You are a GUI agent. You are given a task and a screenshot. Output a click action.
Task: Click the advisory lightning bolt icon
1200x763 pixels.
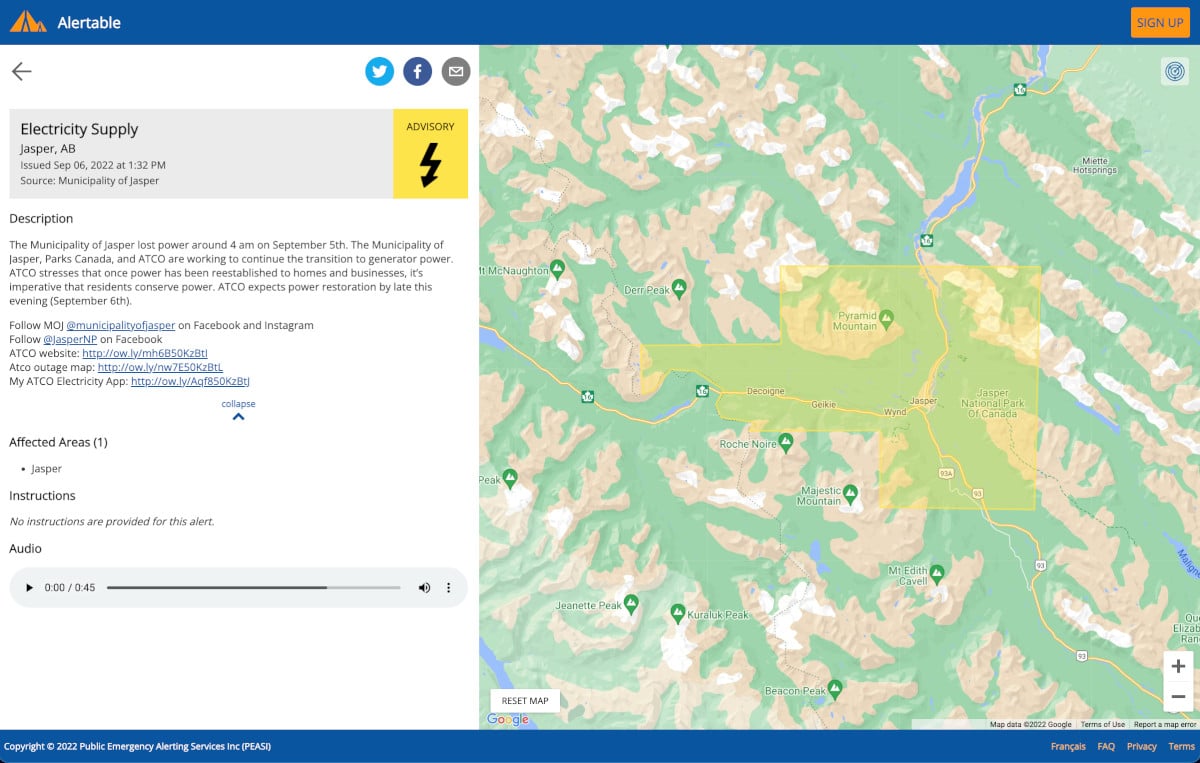(430, 168)
